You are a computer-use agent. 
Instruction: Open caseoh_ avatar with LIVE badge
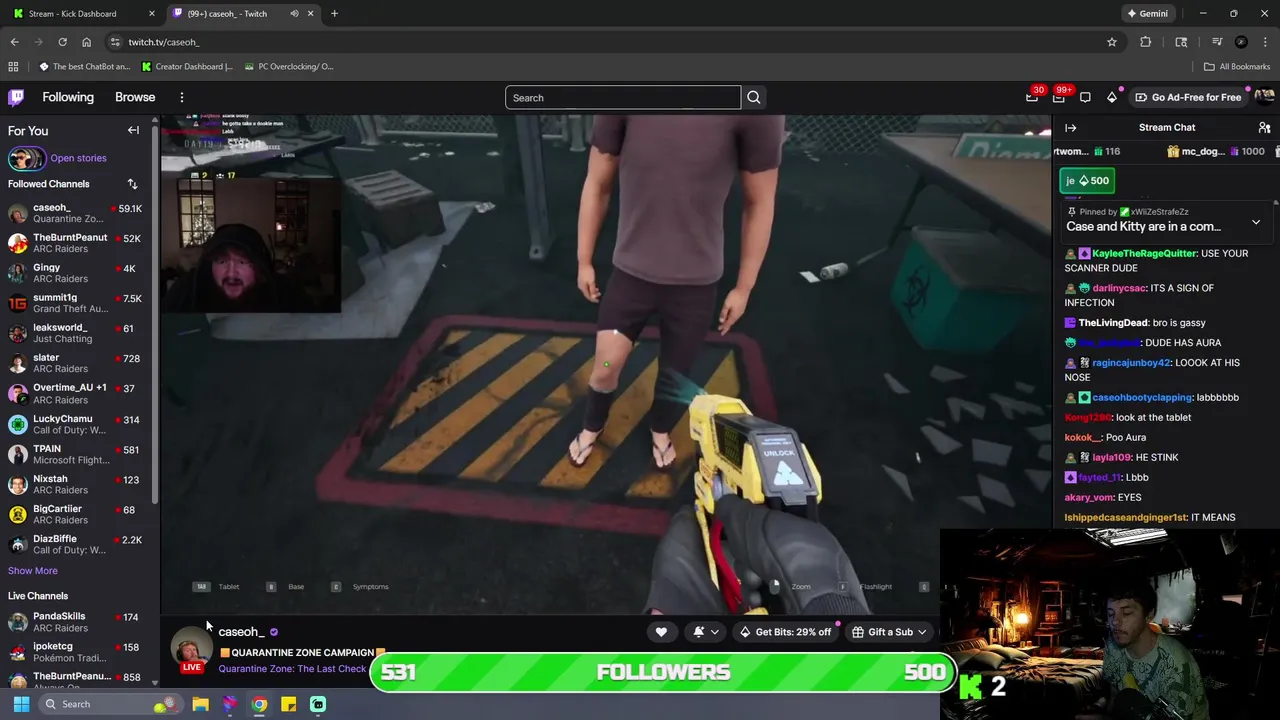pyautogui.click(x=190, y=651)
